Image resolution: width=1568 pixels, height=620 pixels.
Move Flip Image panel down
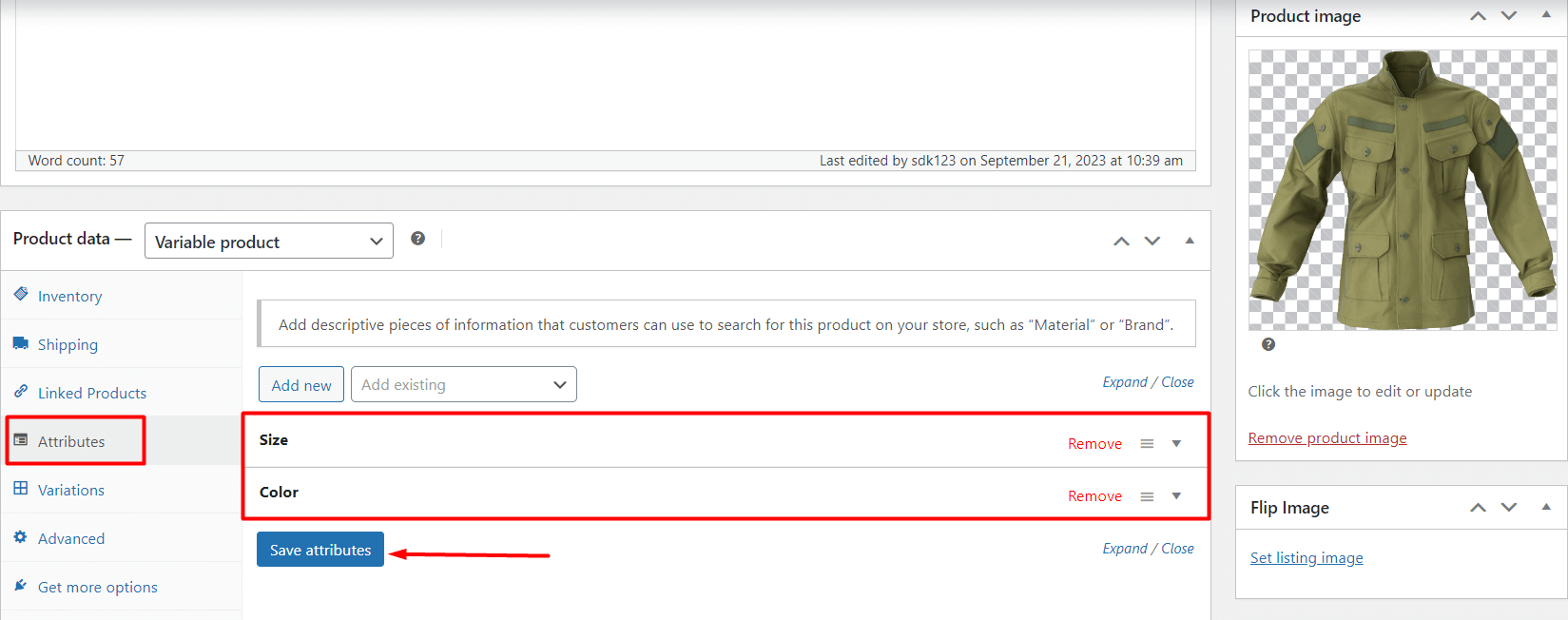pyautogui.click(x=1509, y=508)
